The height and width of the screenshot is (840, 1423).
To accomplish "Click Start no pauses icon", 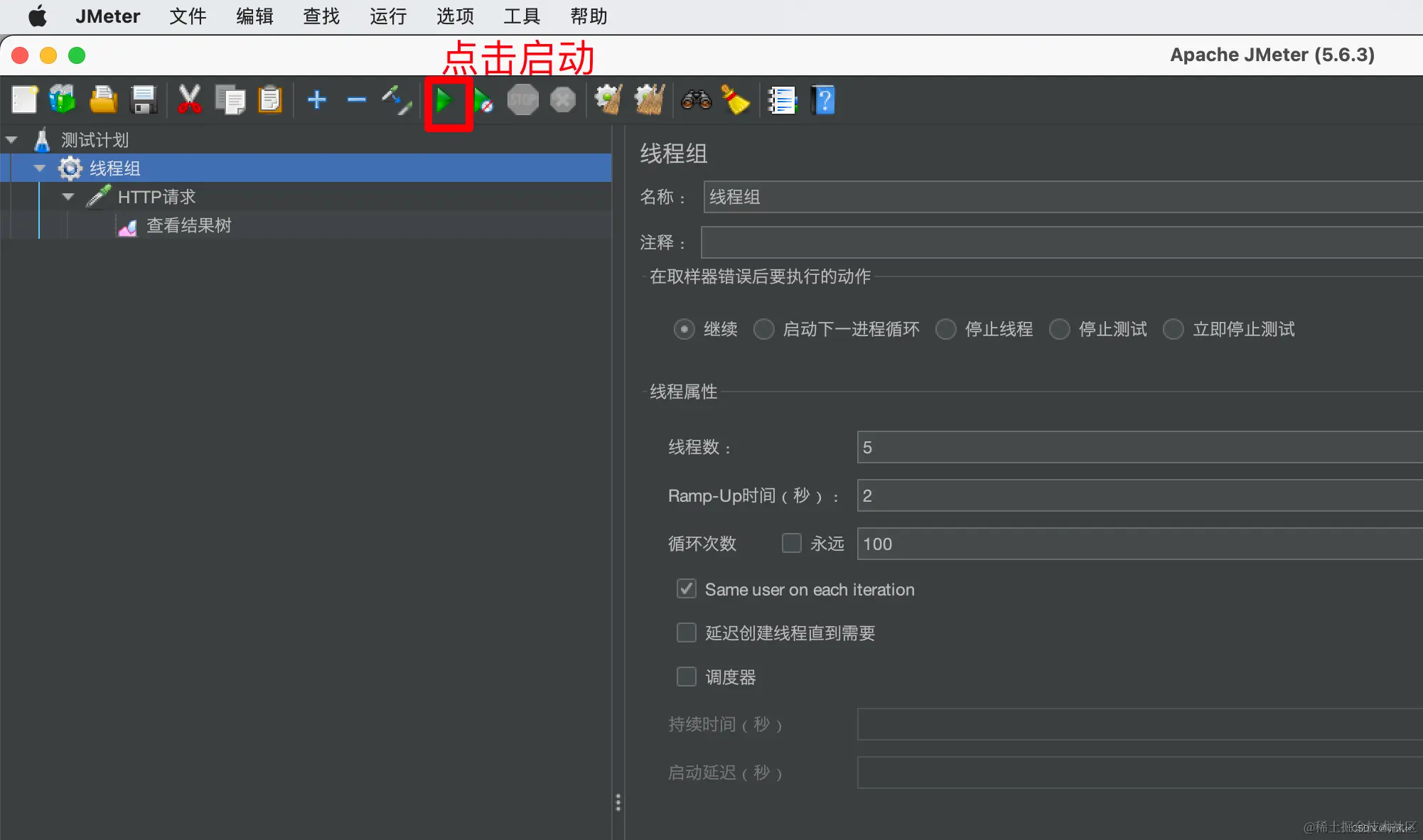I will pyautogui.click(x=483, y=100).
